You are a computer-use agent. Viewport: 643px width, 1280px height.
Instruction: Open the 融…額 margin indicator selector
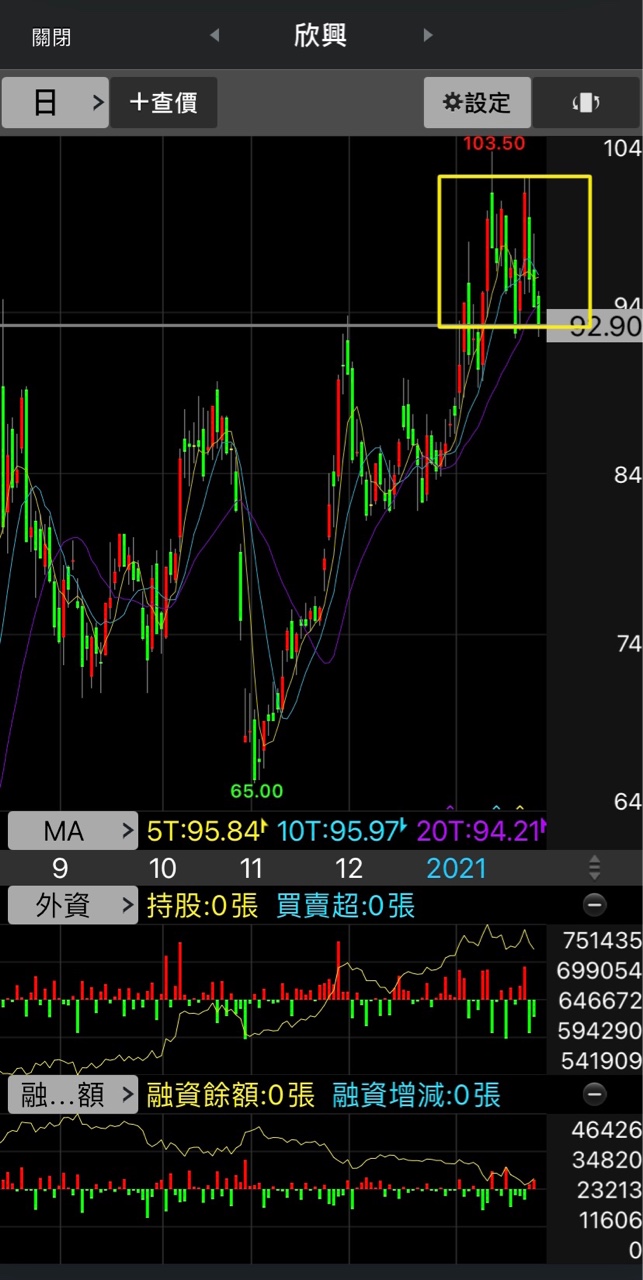(73, 1095)
